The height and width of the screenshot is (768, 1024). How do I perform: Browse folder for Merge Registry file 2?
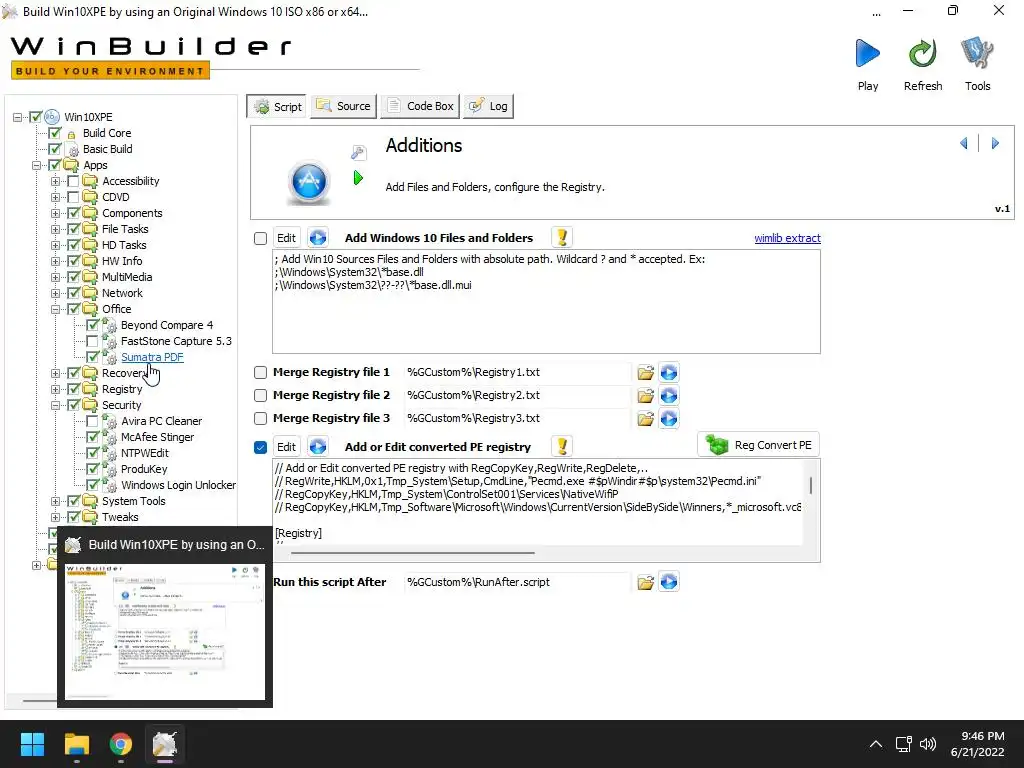[x=645, y=396]
